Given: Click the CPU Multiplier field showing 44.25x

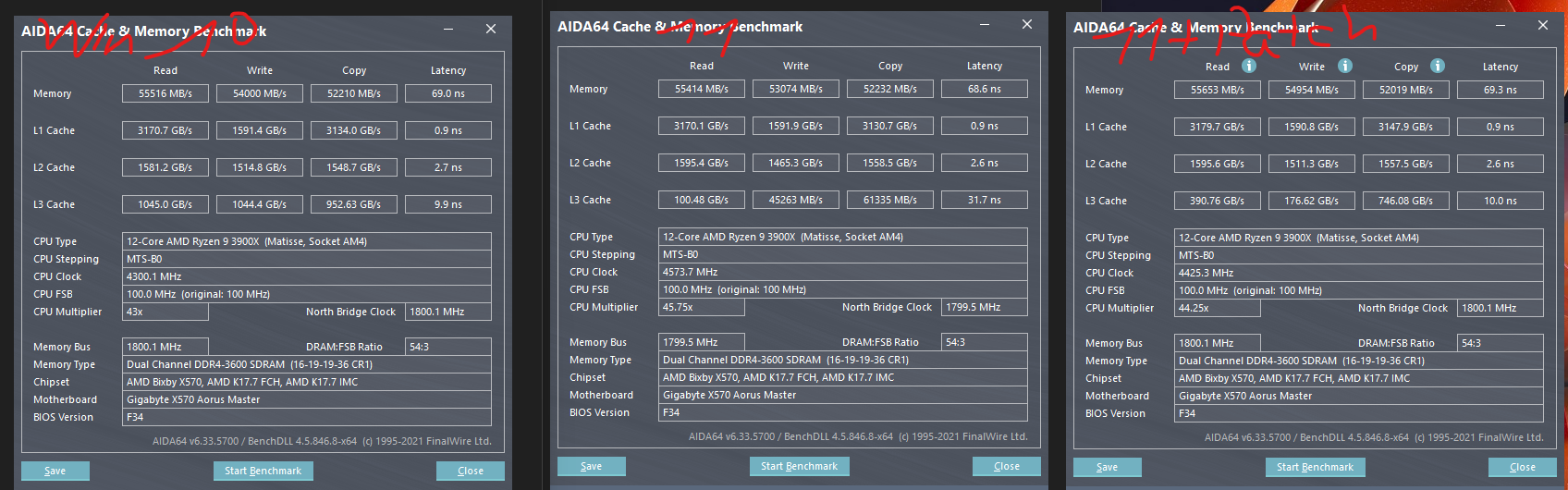Looking at the screenshot, I should click(1218, 308).
